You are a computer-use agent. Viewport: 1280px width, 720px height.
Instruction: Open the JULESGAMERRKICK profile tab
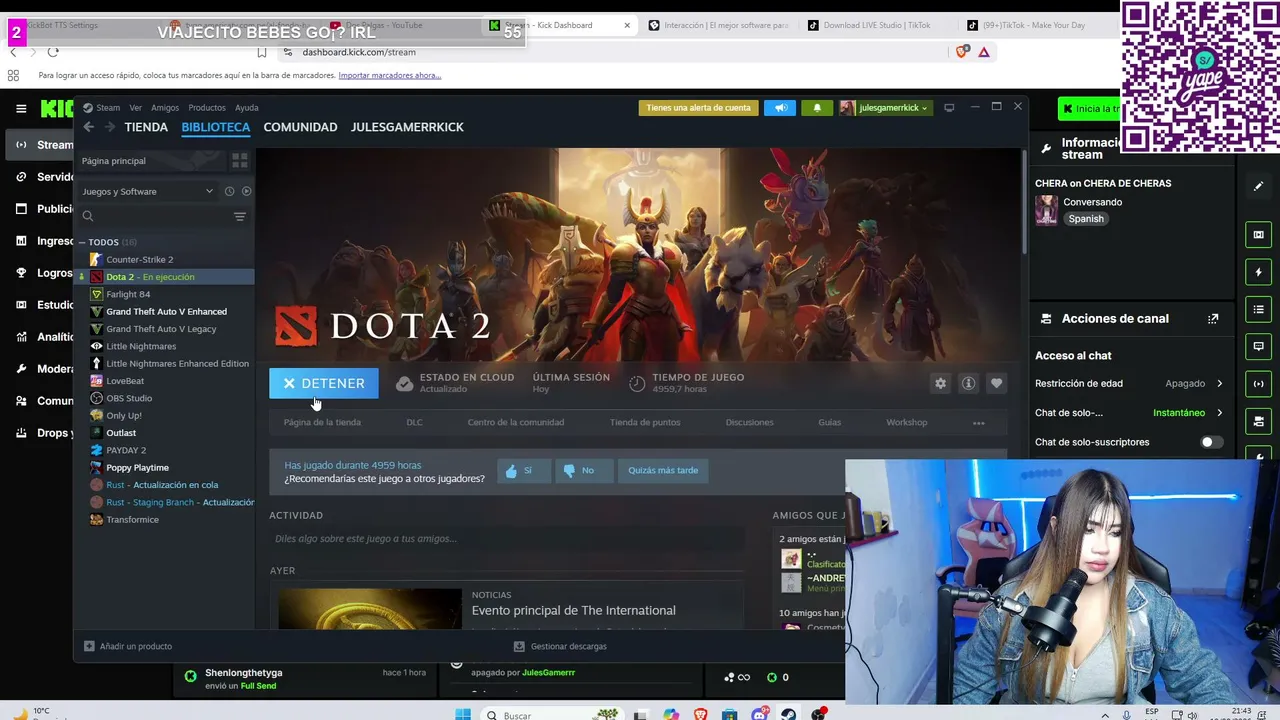click(x=407, y=127)
